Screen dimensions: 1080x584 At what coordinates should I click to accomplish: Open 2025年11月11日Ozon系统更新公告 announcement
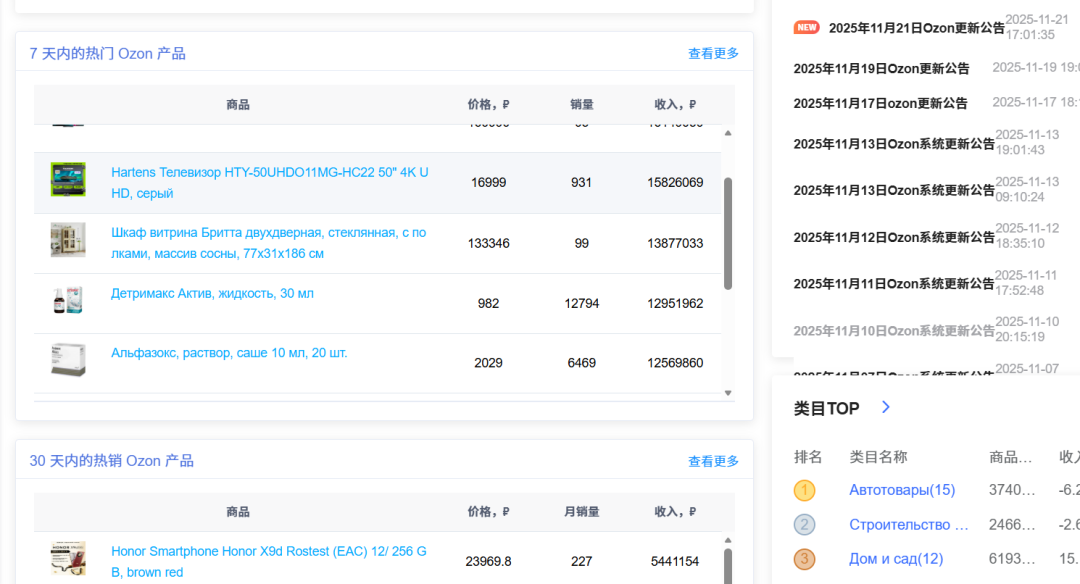click(894, 284)
